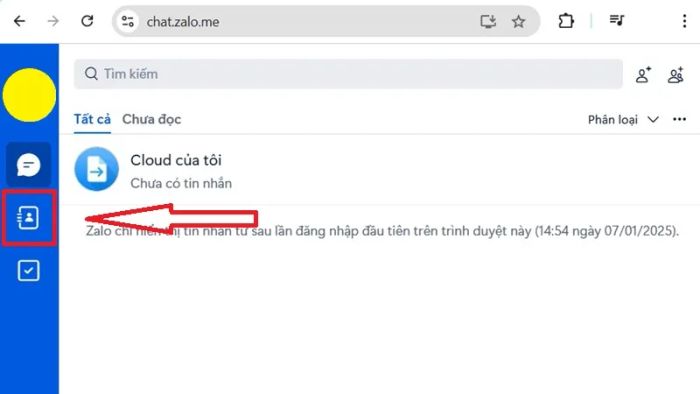Open more options next to Phân loại
This screenshot has height=394, width=700.
[x=679, y=119]
